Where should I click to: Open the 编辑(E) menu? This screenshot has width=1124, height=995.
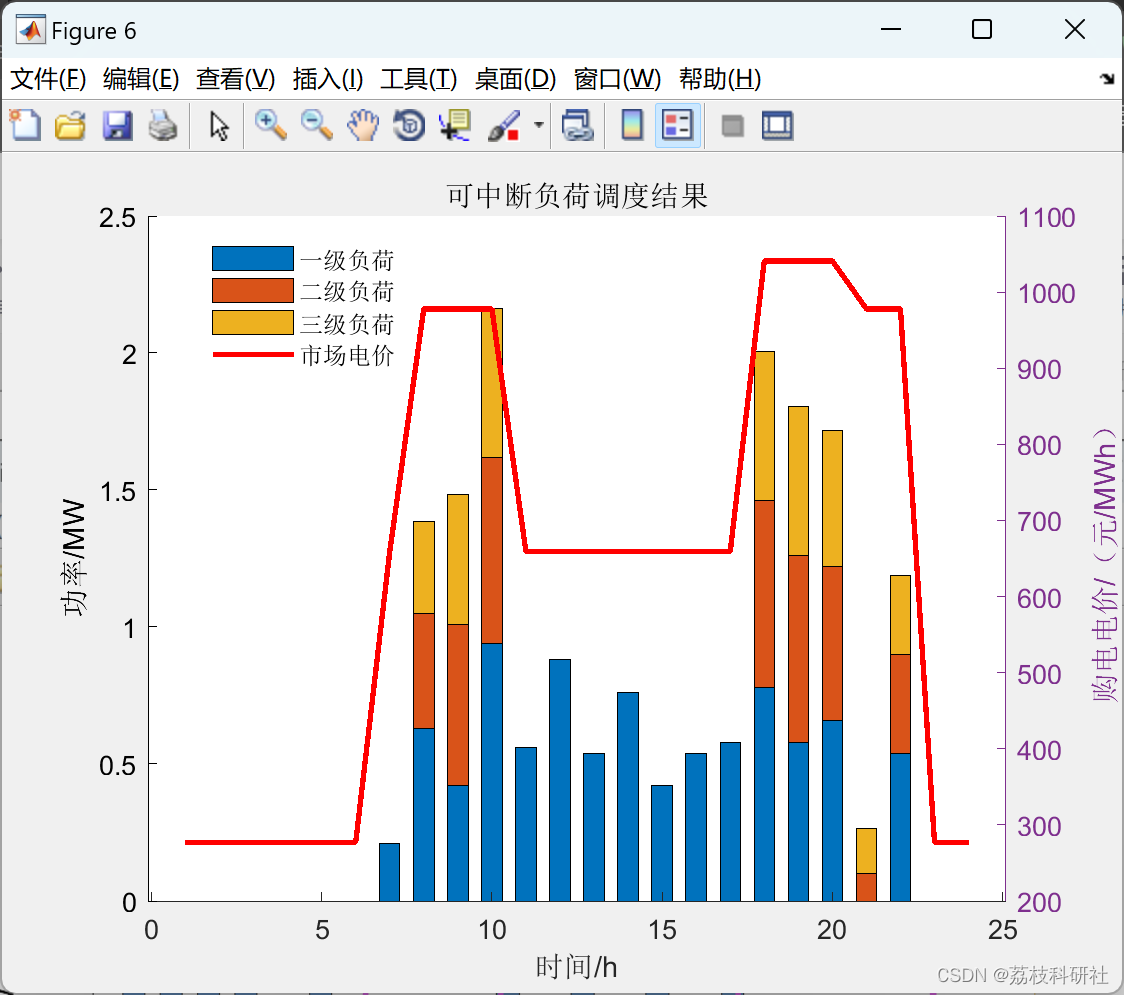pos(140,79)
